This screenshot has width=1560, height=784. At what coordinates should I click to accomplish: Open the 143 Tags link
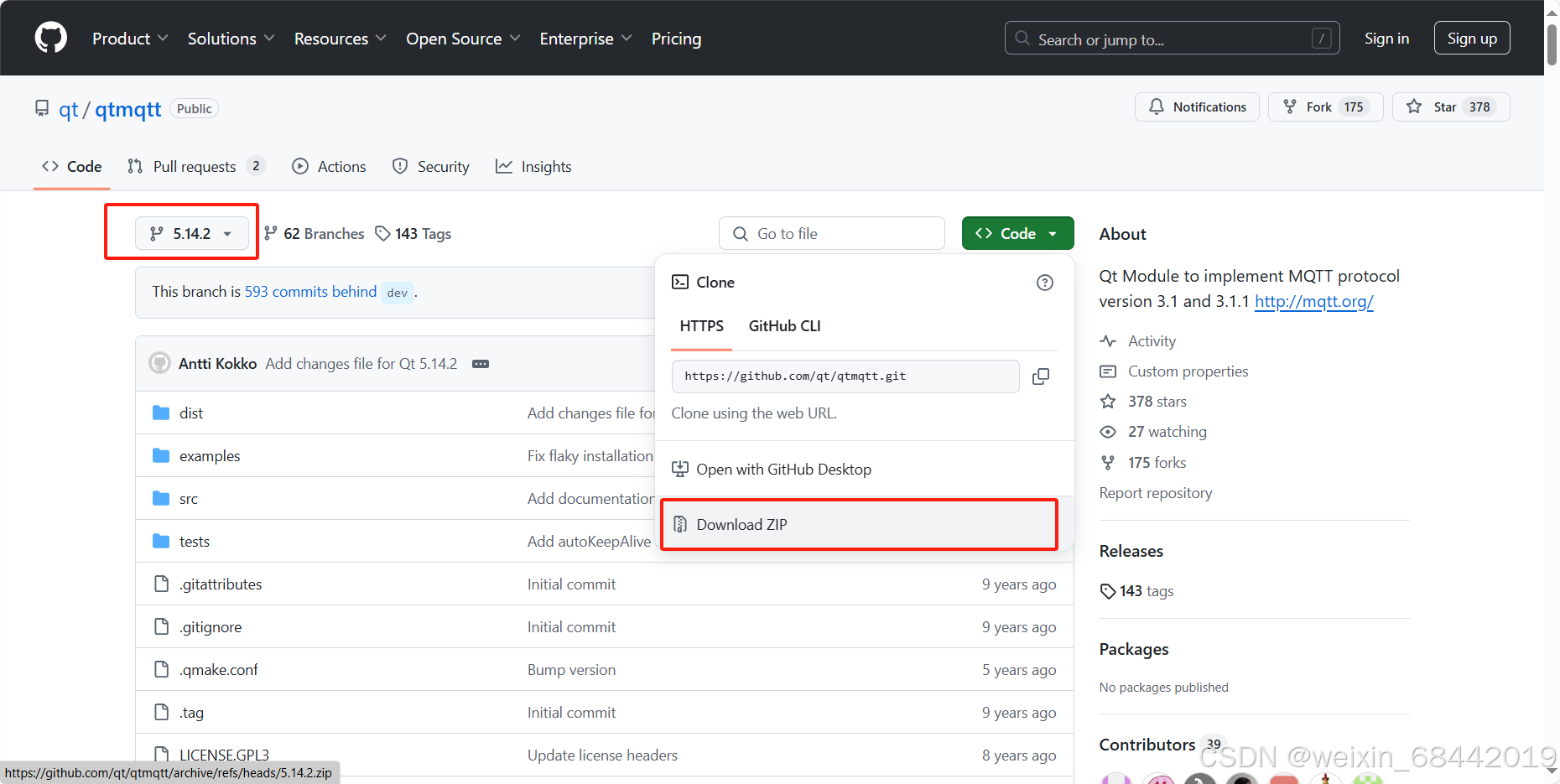[x=413, y=233]
